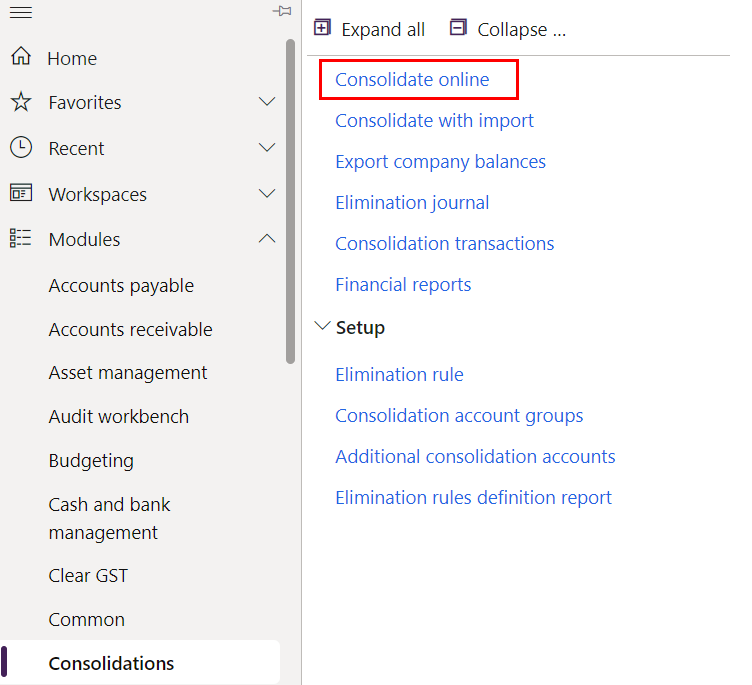This screenshot has height=685, width=752.
Task: Click the Workspaces icon
Action: (x=21, y=193)
